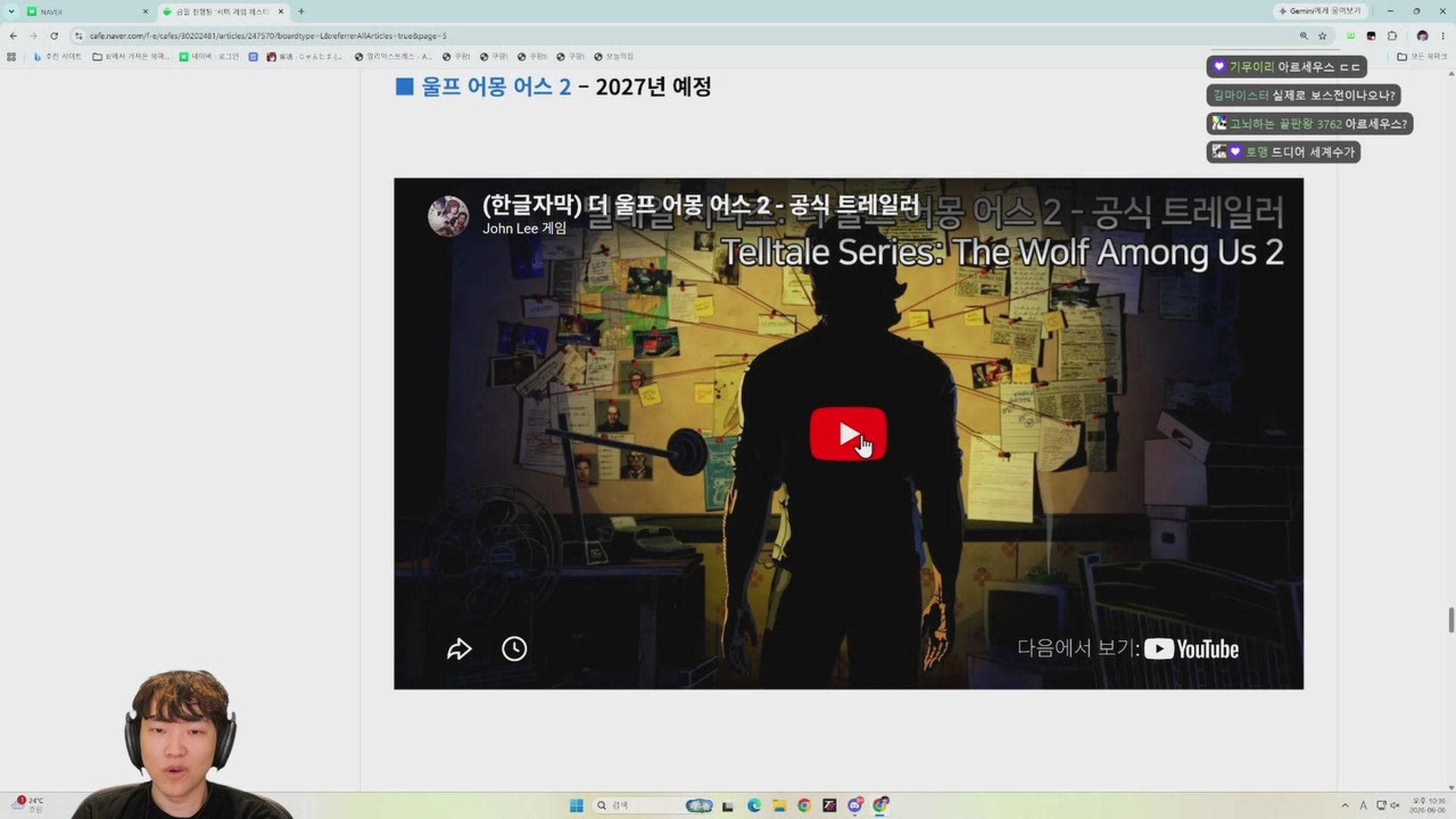Screen dimensions: 1456x819
Task: Open a new browser tab
Action: [301, 11]
